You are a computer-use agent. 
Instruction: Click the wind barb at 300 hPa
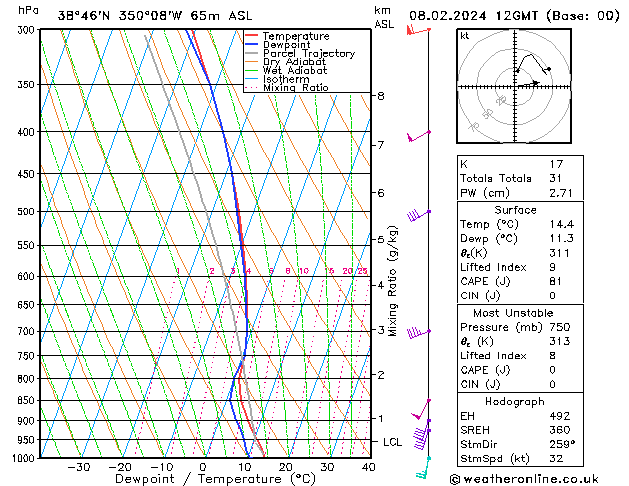418,30
